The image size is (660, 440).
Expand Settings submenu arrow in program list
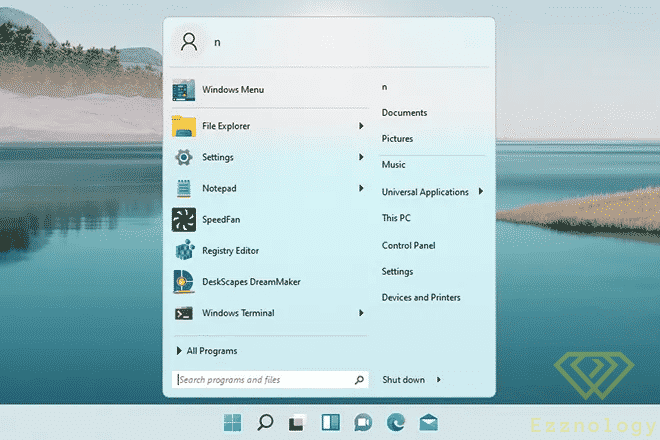[361, 157]
